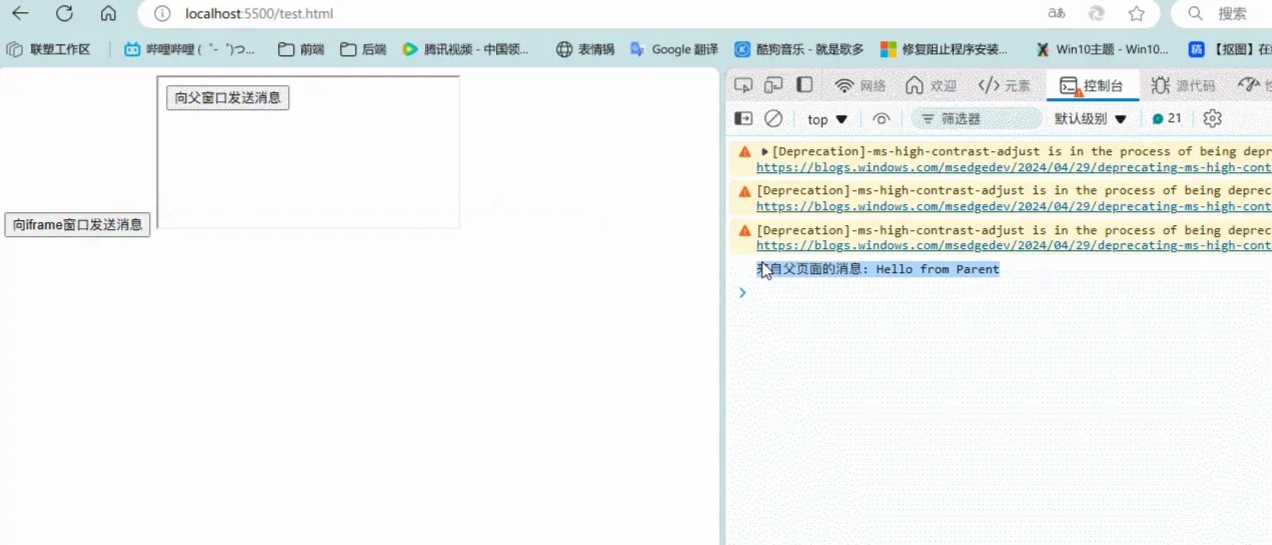
Task: Open the aあ translate icon in address bar
Action: click(x=1056, y=14)
